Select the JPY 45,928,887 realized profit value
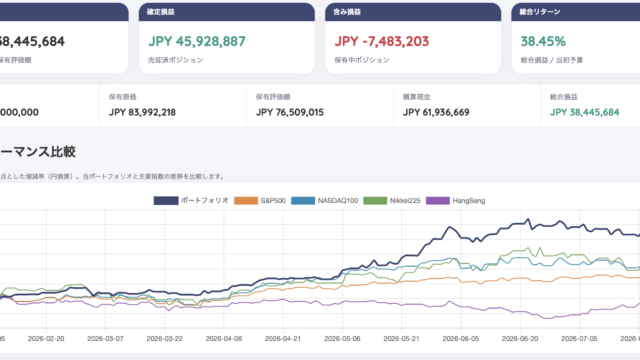Image resolution: width=640 pixels, height=360 pixels. 197,41
